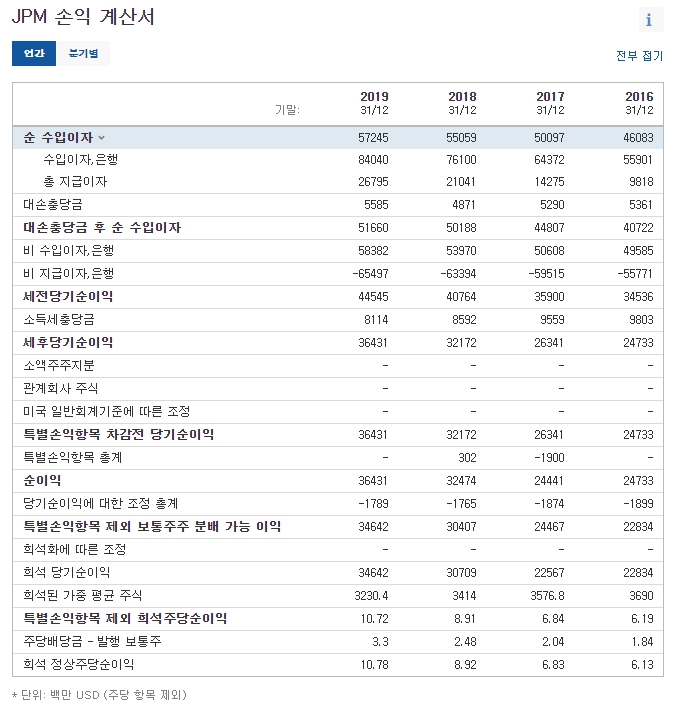The image size is (674, 710).
Task: Select the 세후당기순이익 row label
Action: 68,342
